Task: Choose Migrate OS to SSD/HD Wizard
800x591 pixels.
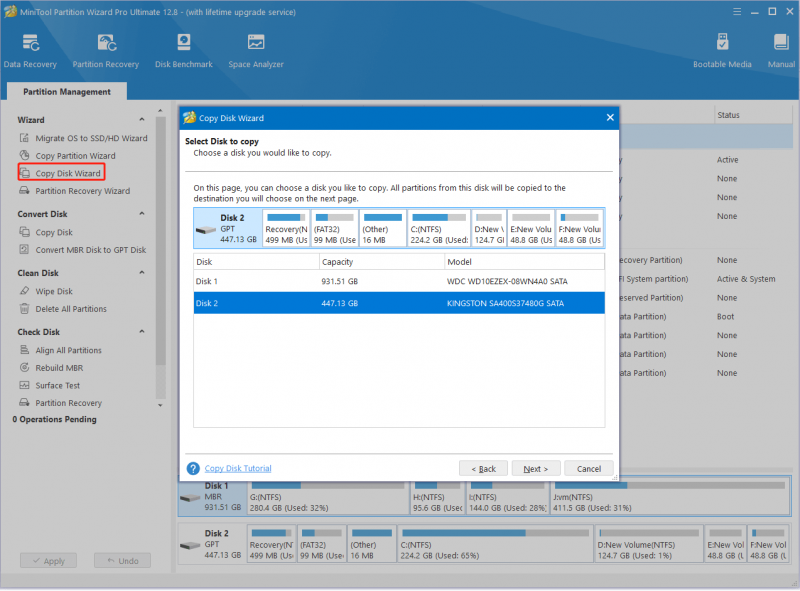Action: (x=84, y=138)
